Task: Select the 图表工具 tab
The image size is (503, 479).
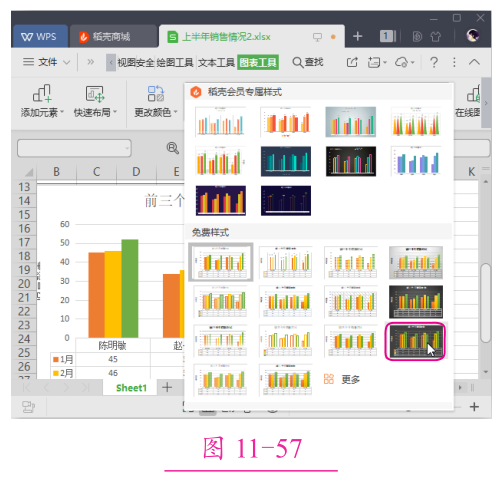Action: pos(258,62)
